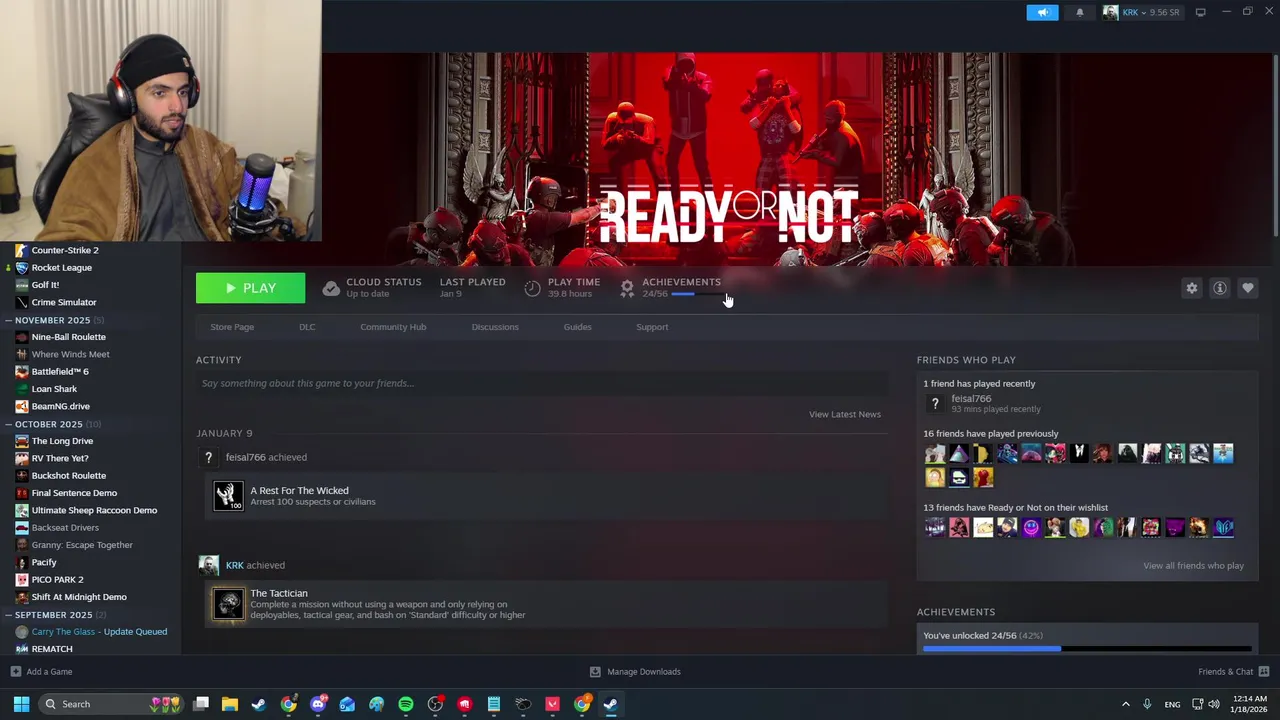Click the Play Time clock icon

pos(532,288)
